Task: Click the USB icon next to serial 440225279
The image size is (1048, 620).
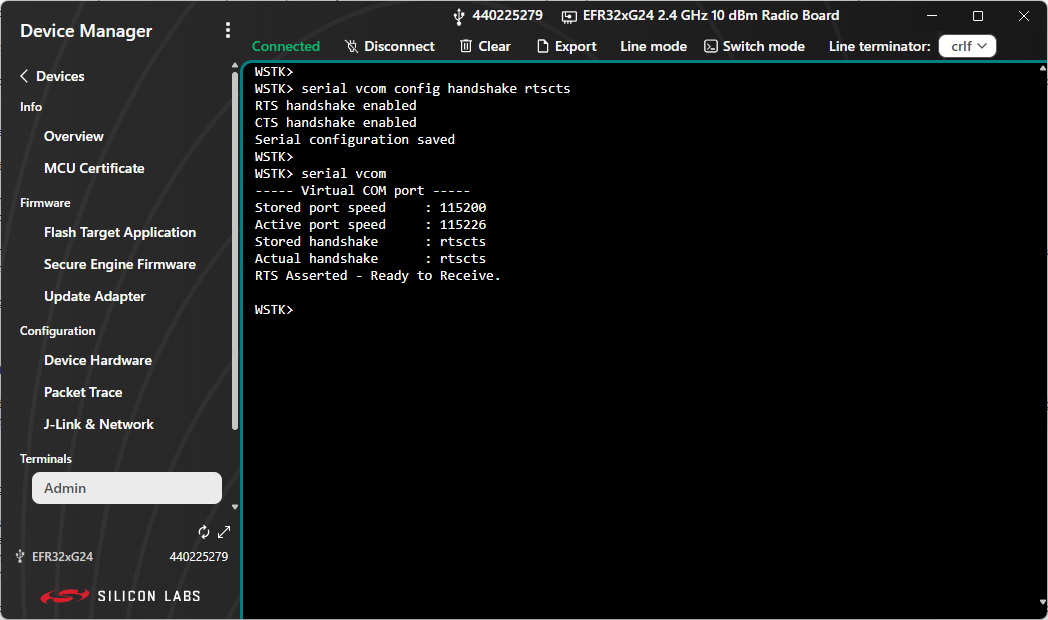Action: [x=458, y=16]
